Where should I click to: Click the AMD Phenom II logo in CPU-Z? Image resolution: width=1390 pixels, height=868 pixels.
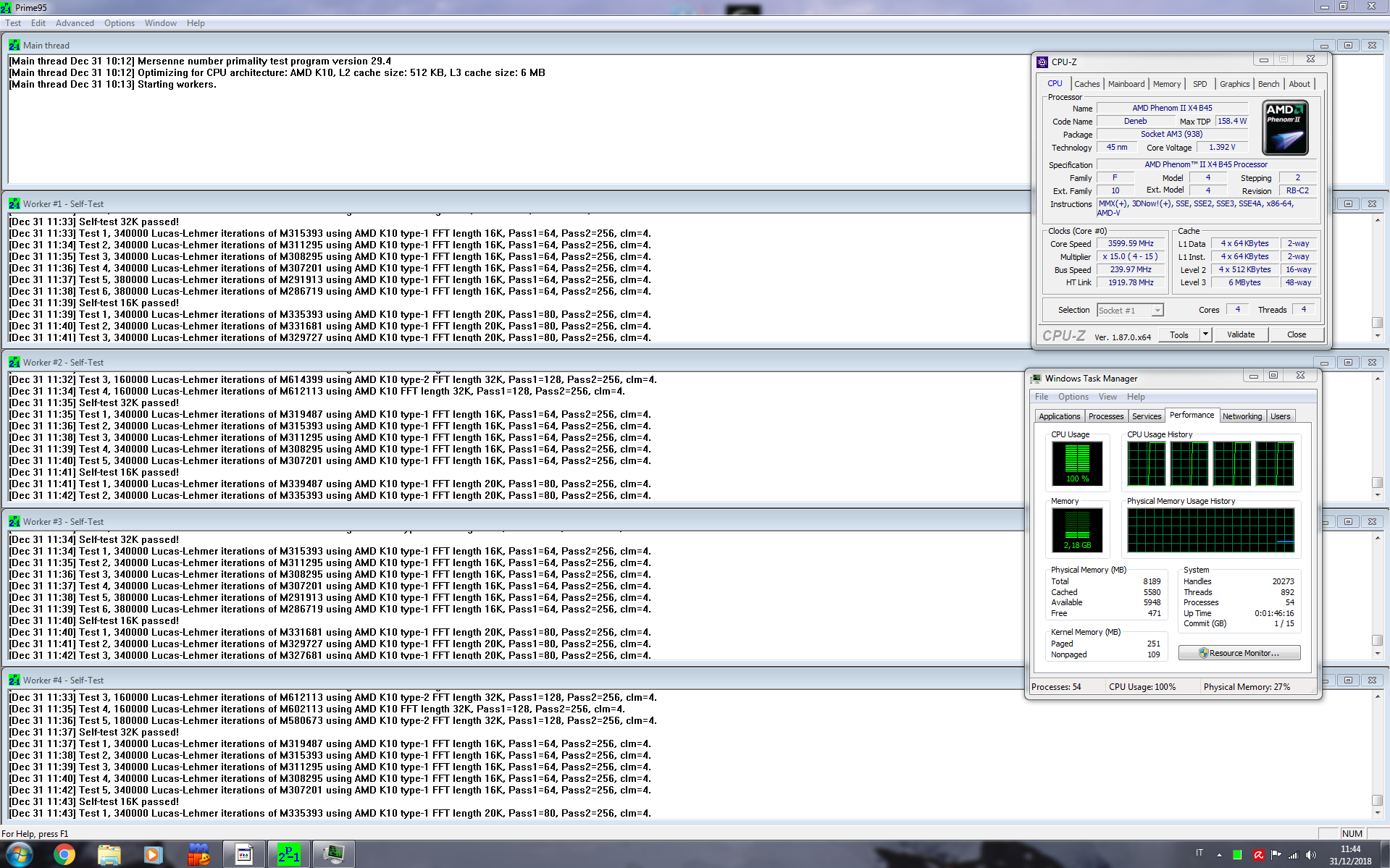tap(1285, 128)
